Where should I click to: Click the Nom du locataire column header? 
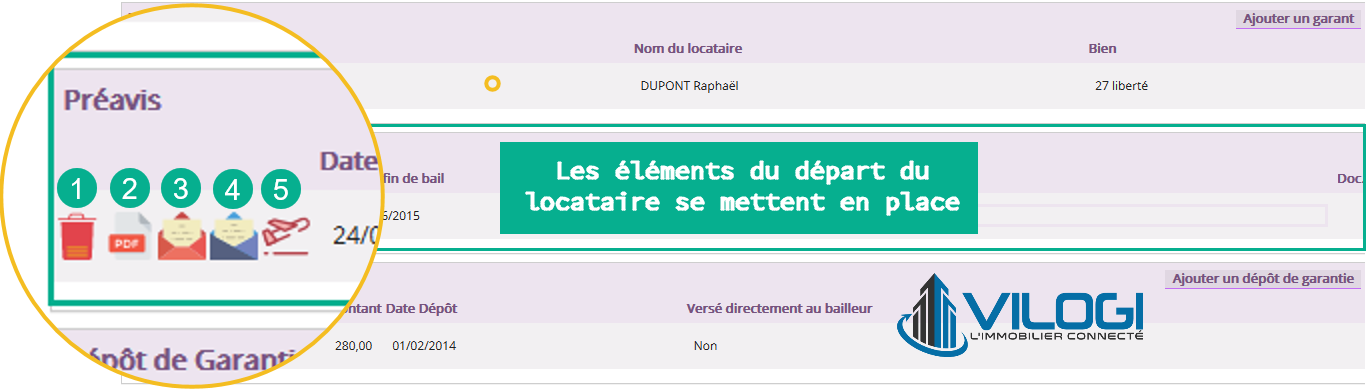(688, 49)
